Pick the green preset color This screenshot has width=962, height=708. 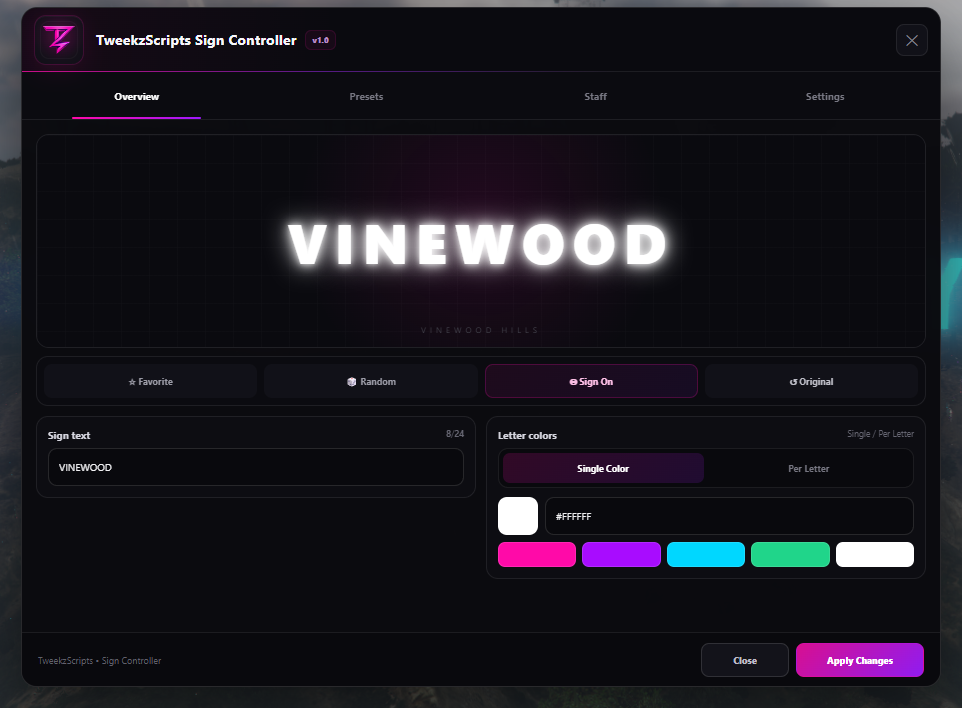pos(790,555)
